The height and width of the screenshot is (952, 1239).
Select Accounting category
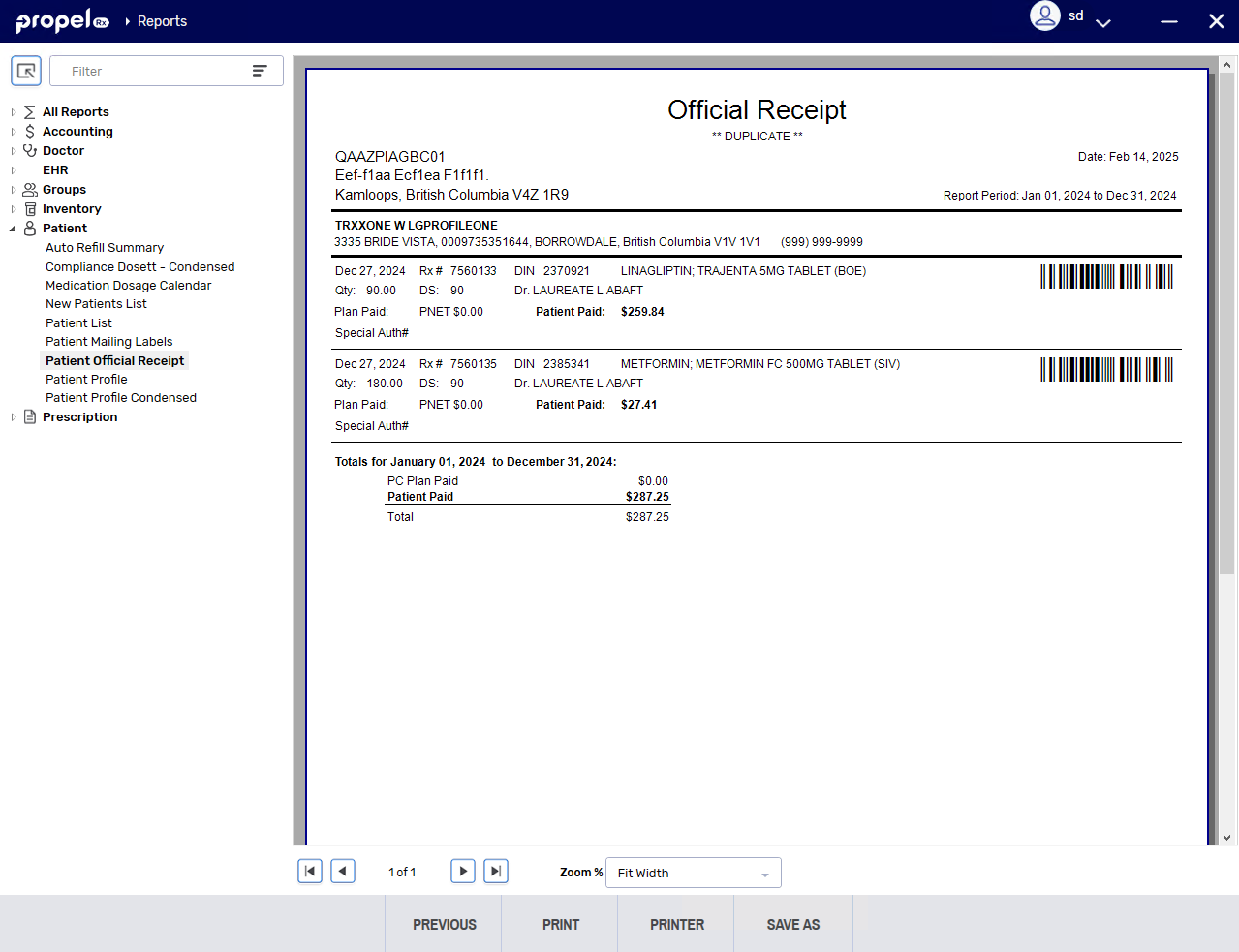77,132
